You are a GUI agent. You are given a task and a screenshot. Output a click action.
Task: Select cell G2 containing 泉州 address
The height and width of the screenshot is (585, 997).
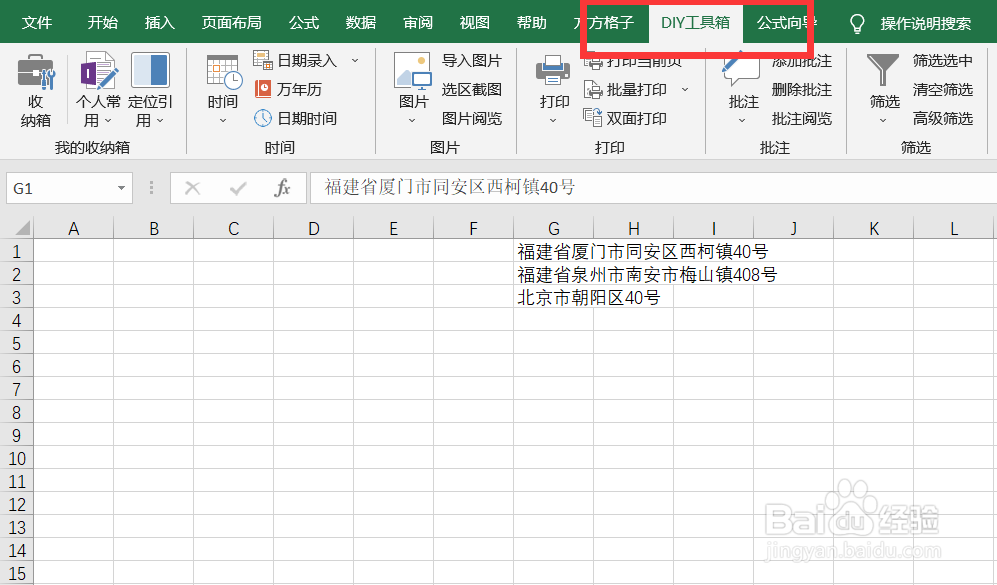(x=553, y=274)
